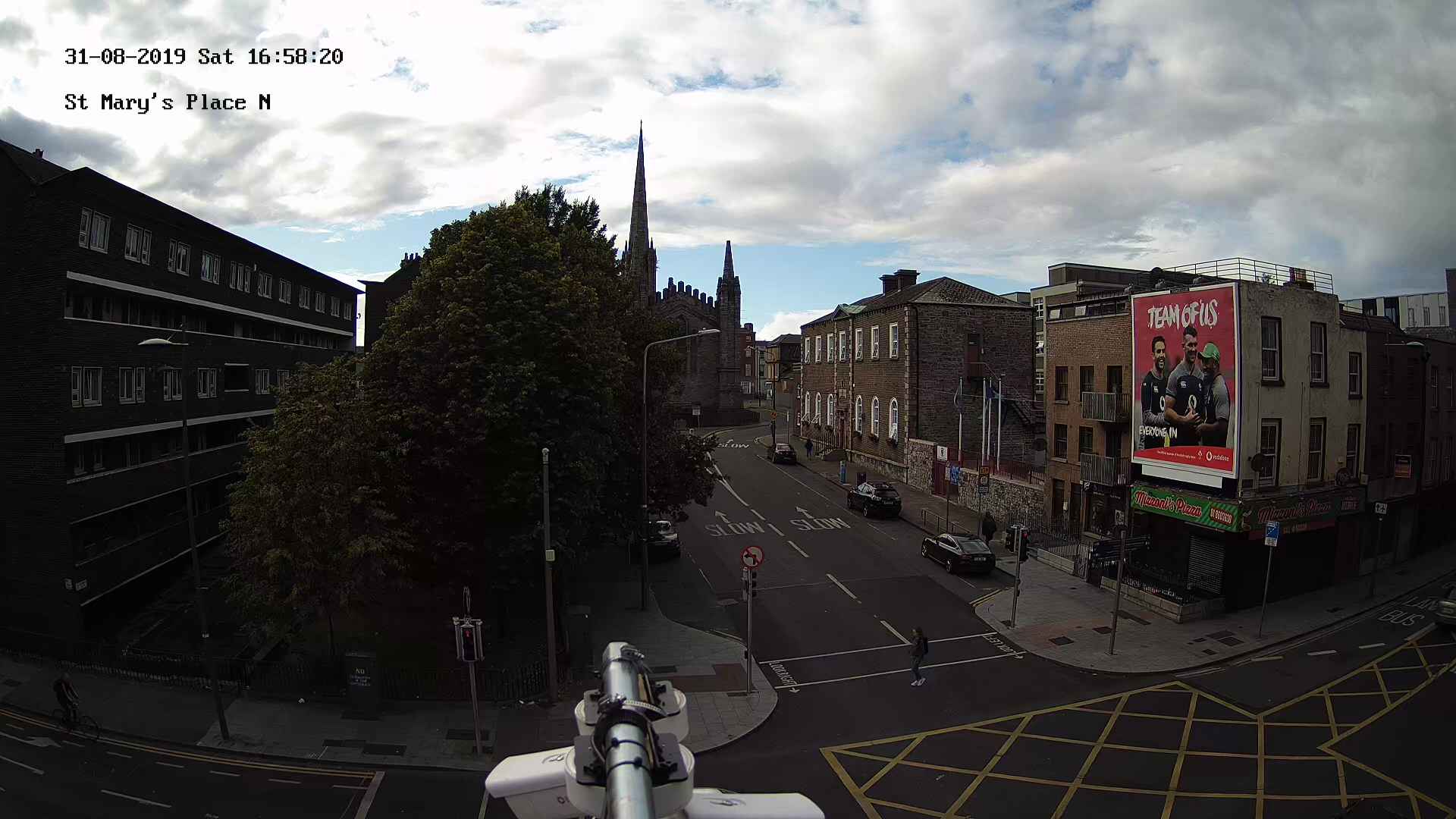Click the tall church spire
The height and width of the screenshot is (819, 1456).
click(639, 197)
